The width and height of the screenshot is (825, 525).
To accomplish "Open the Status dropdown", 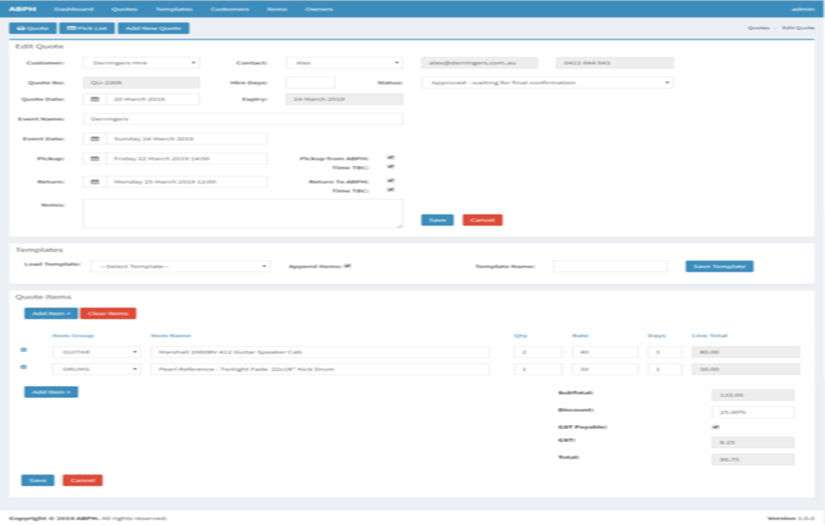I will (x=547, y=83).
